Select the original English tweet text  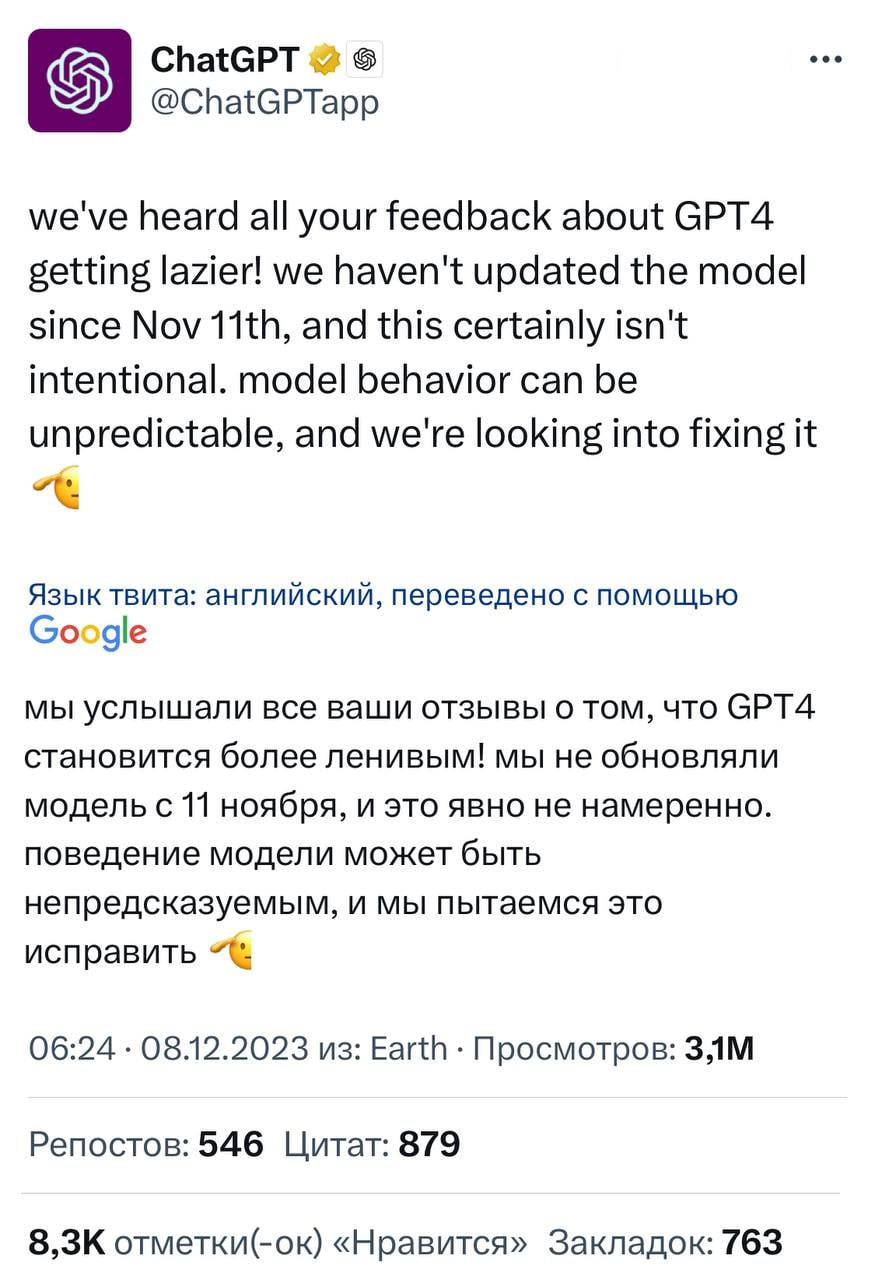click(x=420, y=326)
